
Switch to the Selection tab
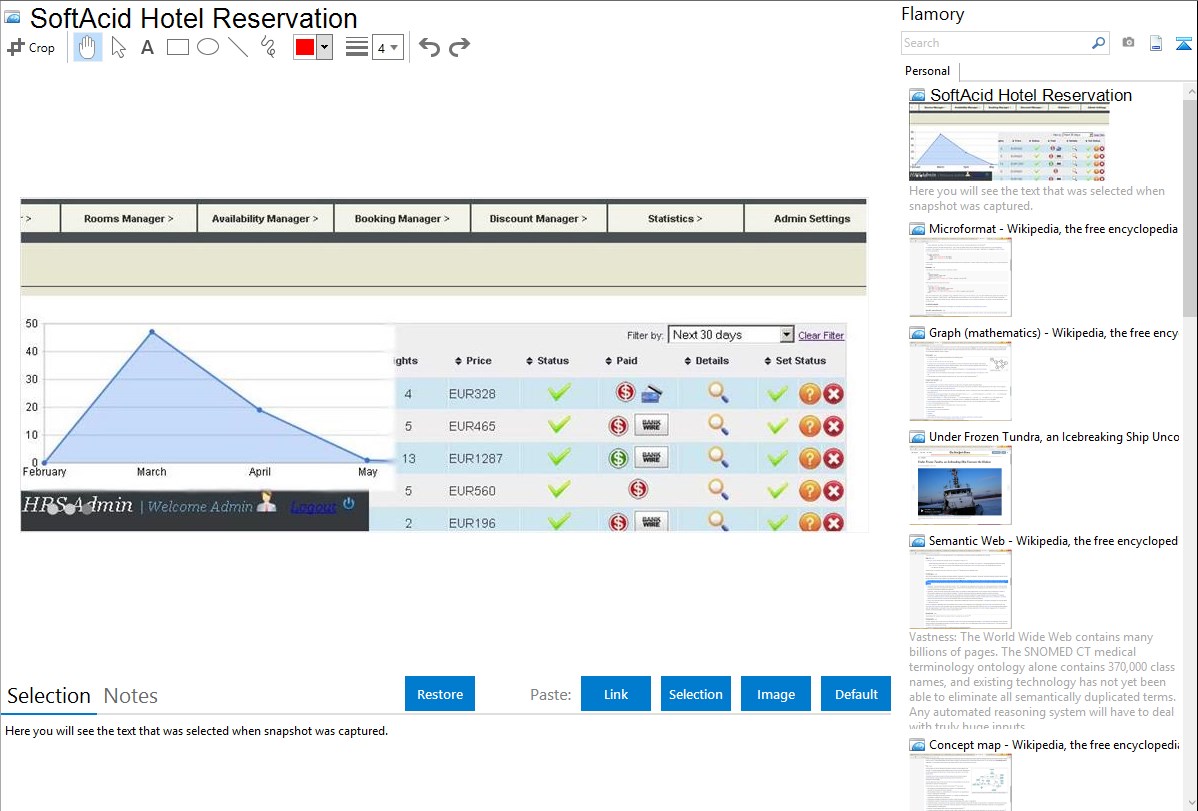pyautogui.click(x=49, y=696)
